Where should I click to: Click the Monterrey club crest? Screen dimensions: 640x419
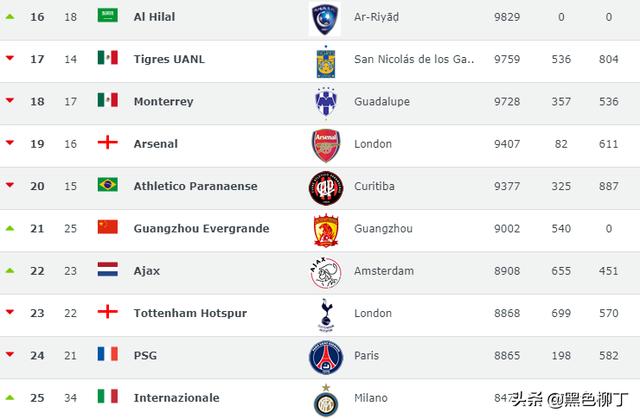click(x=325, y=103)
